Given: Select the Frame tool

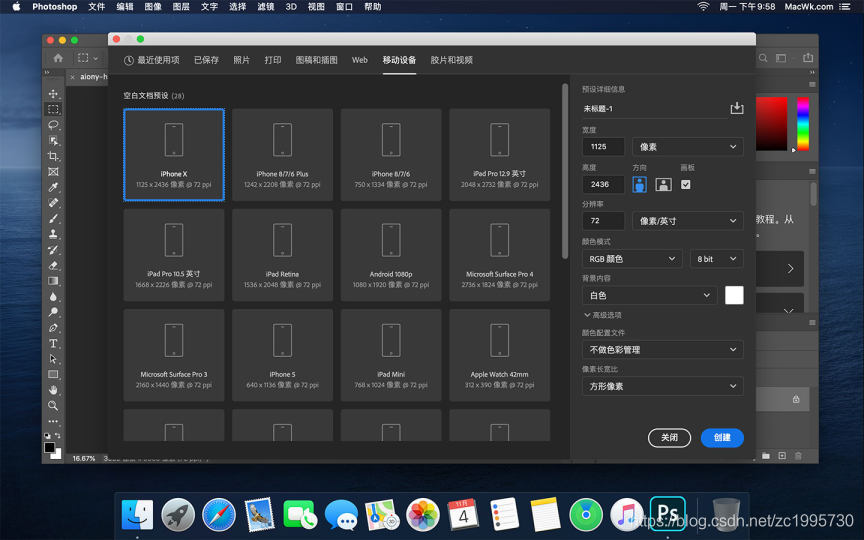Looking at the screenshot, I should tap(53, 171).
